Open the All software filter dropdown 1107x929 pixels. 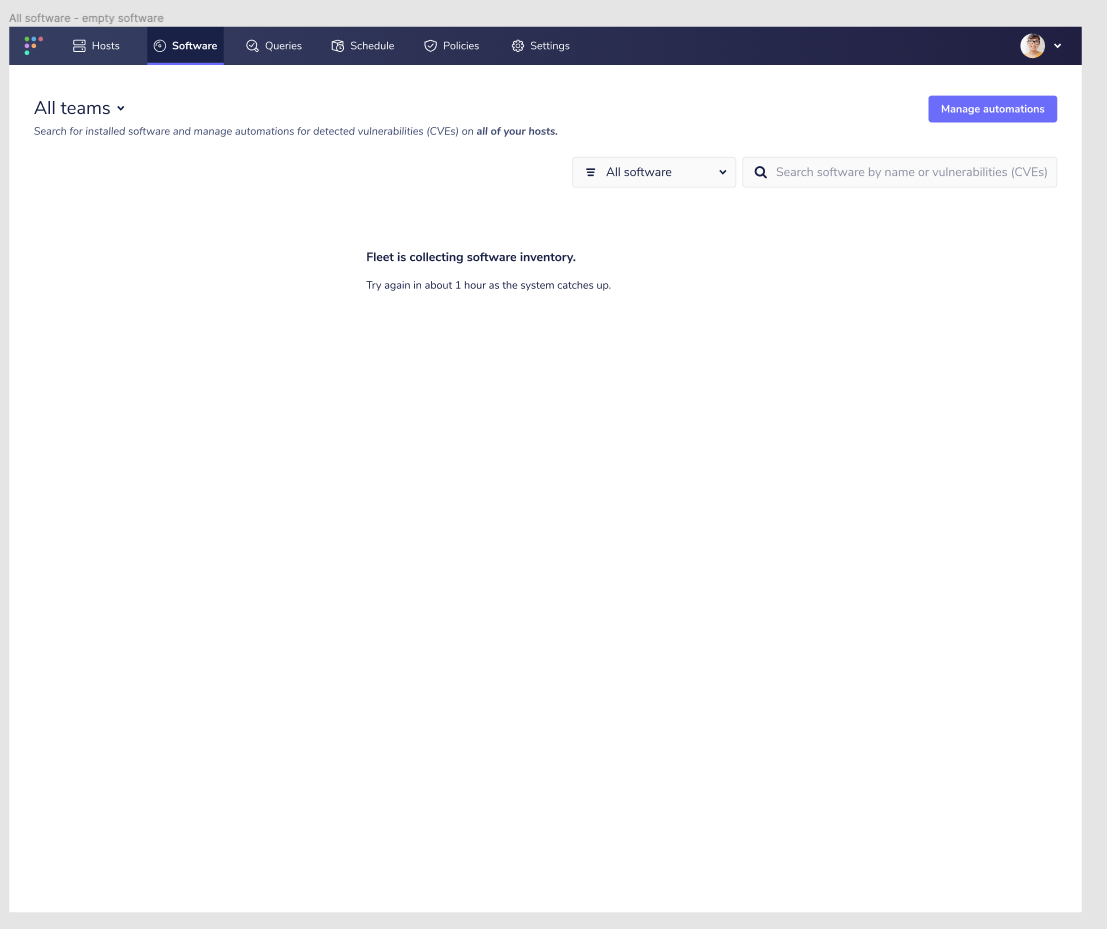point(653,172)
